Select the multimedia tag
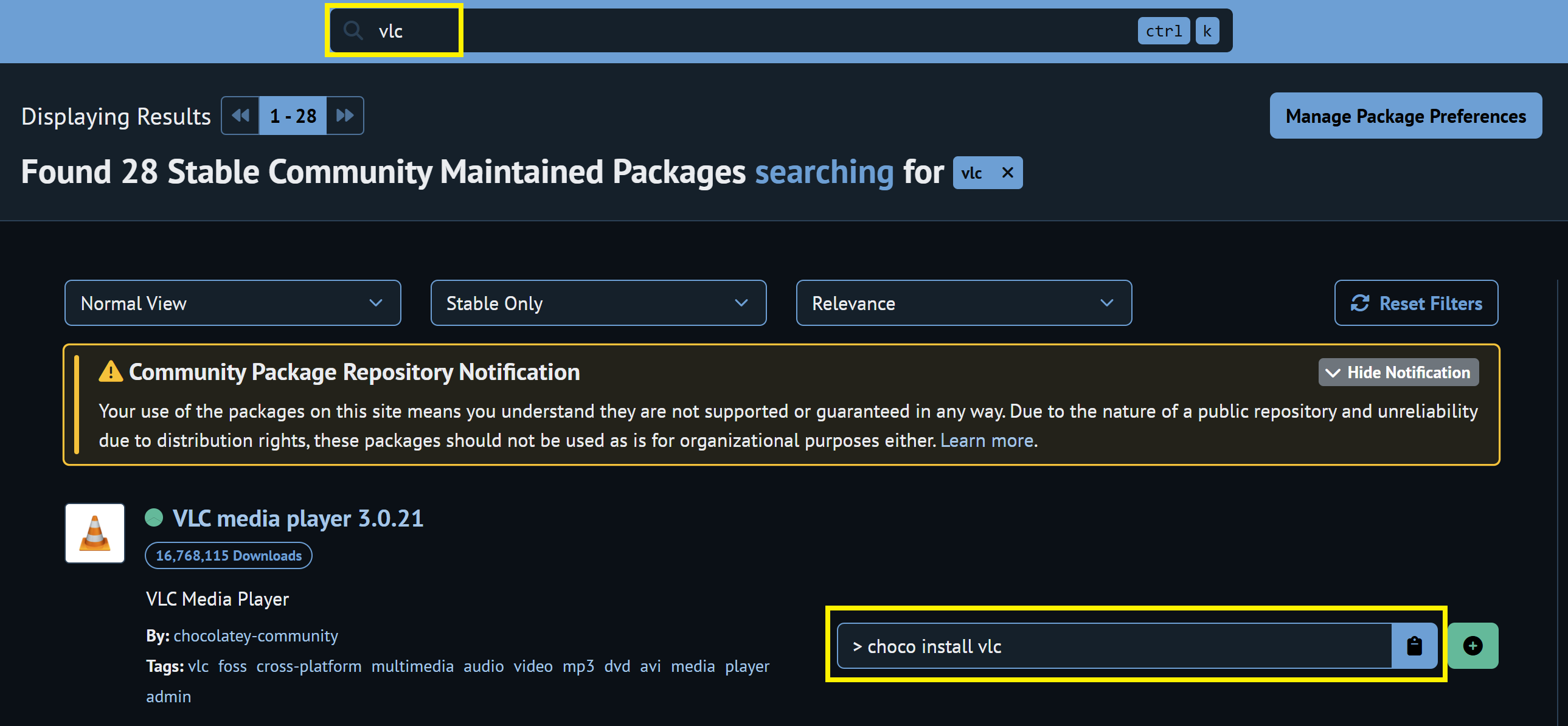The height and width of the screenshot is (726, 1568). 412,666
